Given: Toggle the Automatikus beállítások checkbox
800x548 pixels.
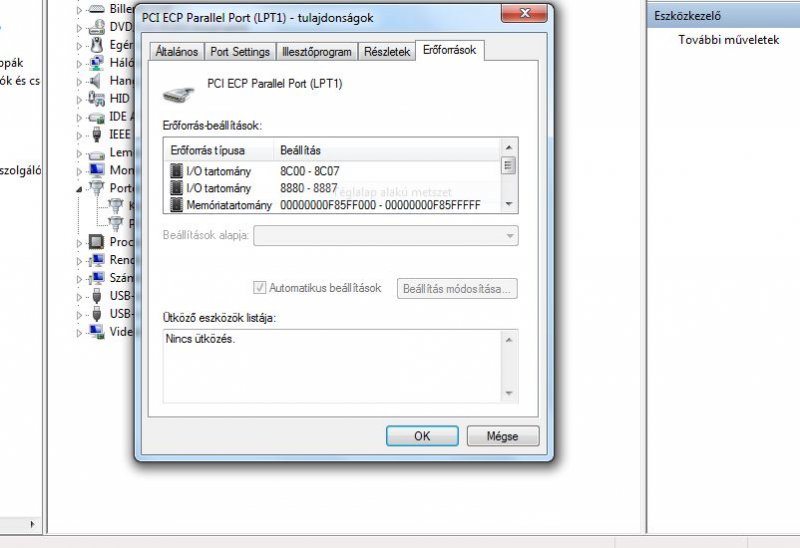Looking at the screenshot, I should click(259, 288).
